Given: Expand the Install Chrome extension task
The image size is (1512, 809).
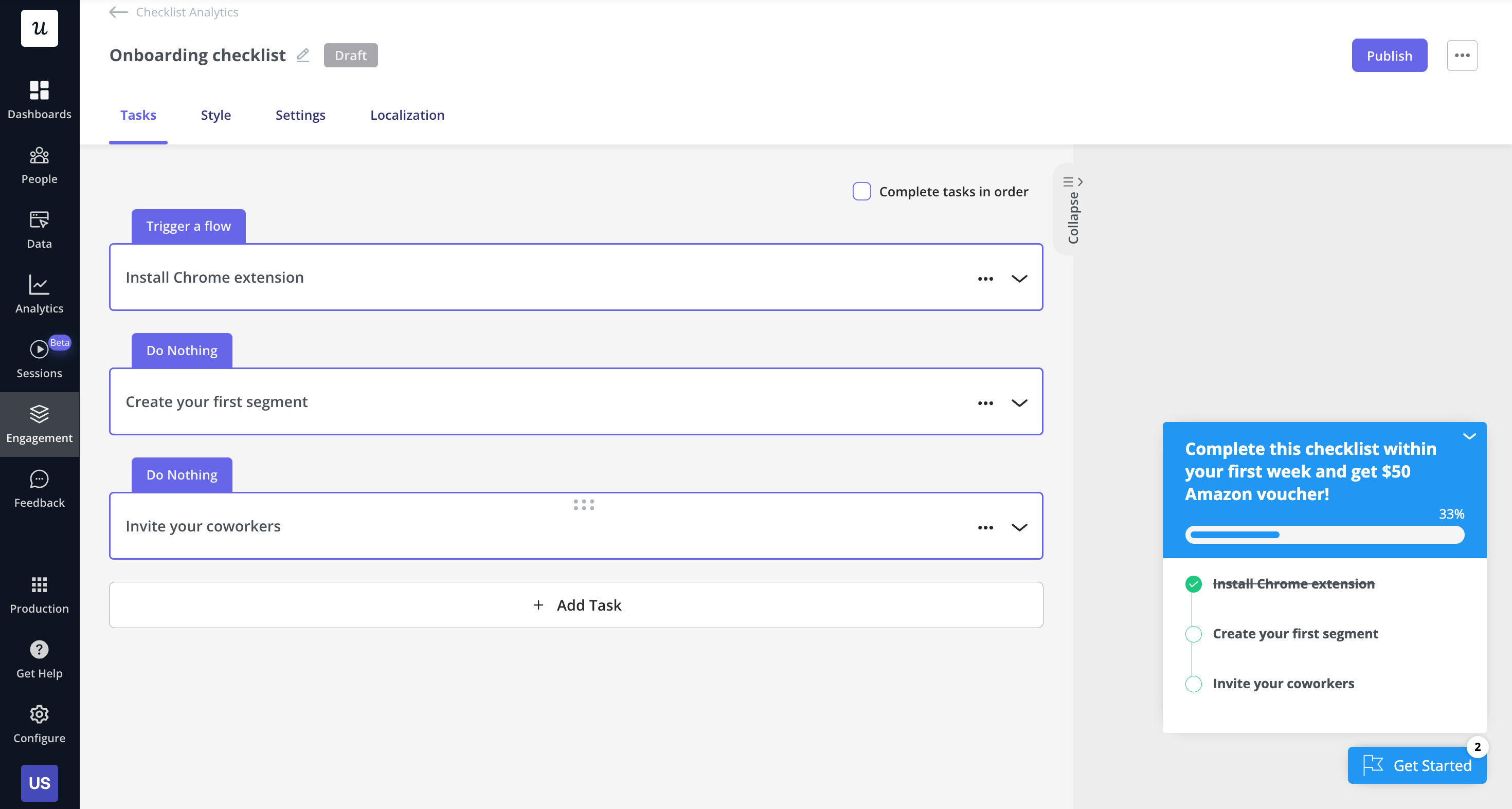Looking at the screenshot, I should [1020, 278].
